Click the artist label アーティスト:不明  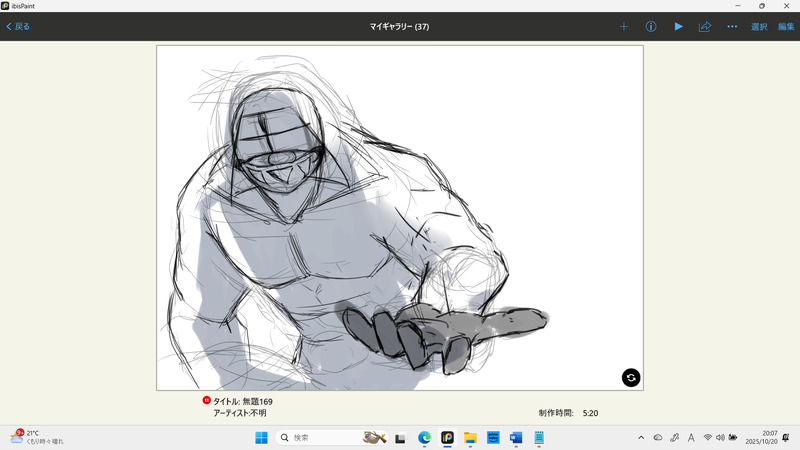[240, 413]
